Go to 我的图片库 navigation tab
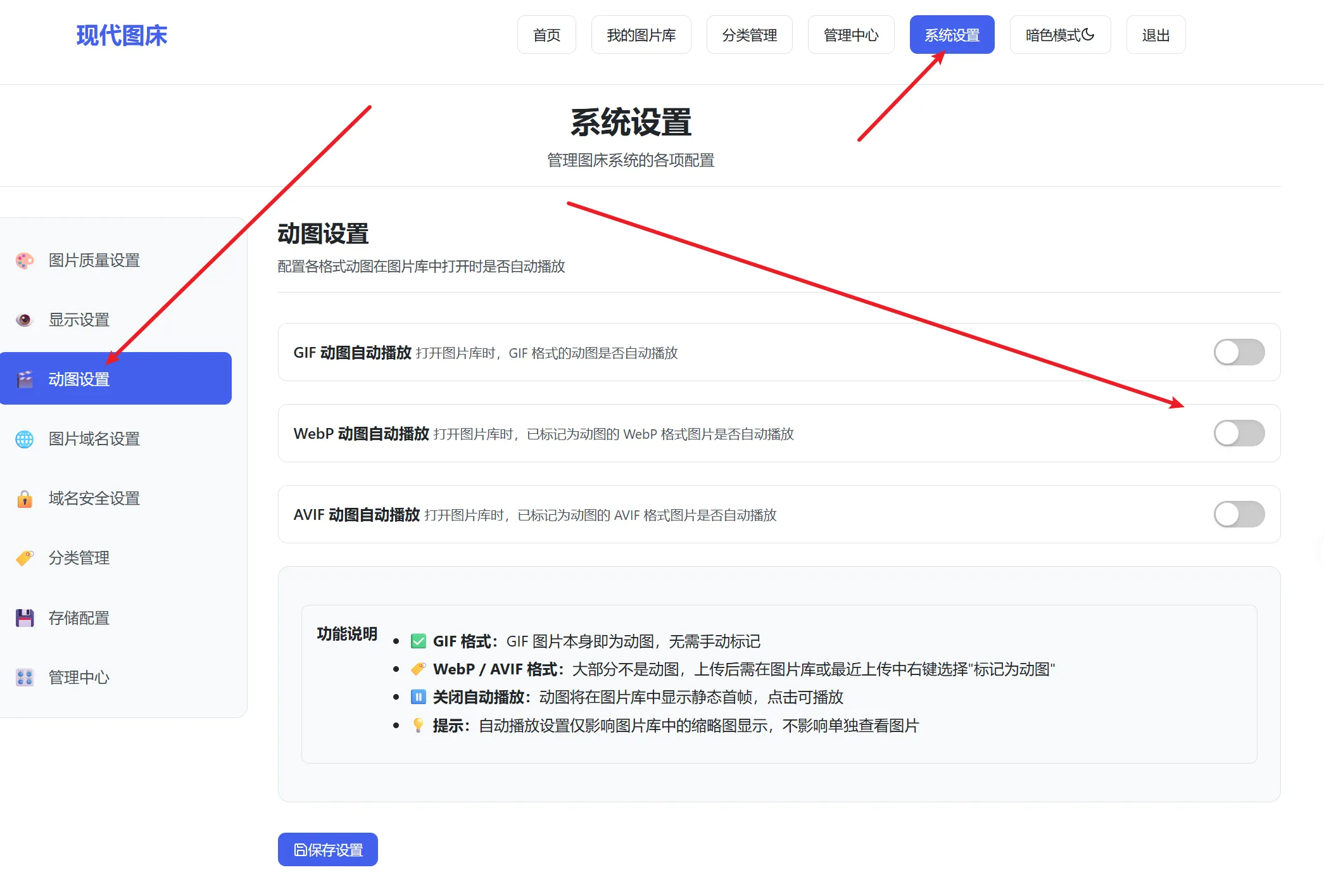The height and width of the screenshot is (896, 1324). coord(641,35)
